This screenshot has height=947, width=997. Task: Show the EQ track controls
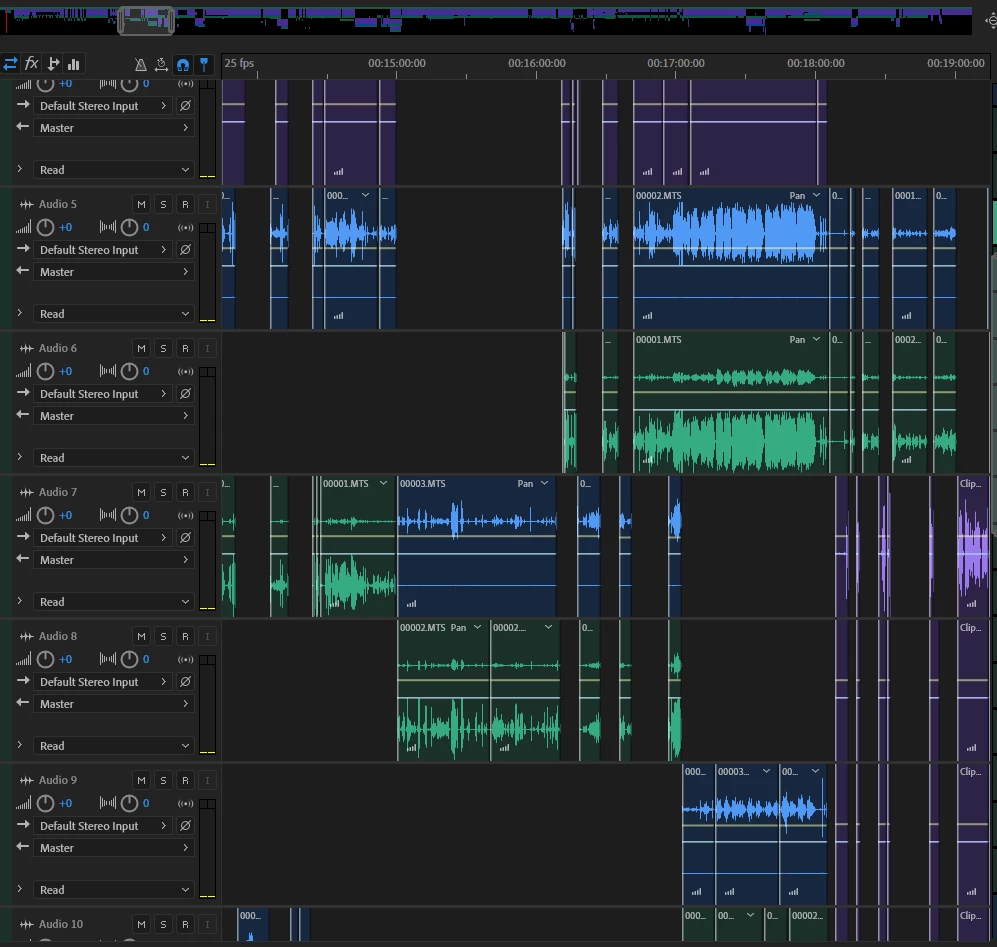74,64
